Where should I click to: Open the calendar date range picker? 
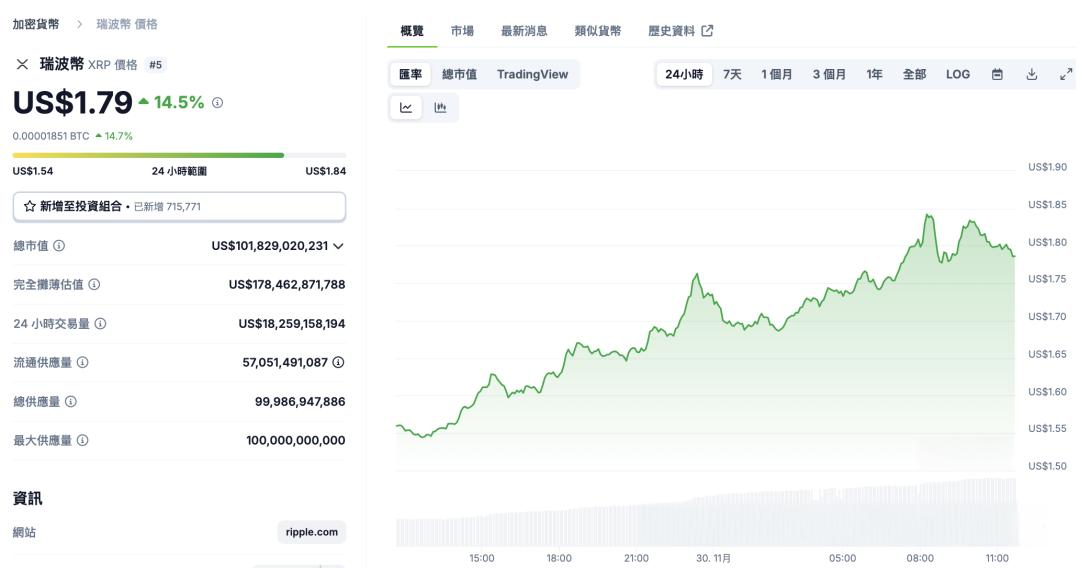tap(997, 74)
